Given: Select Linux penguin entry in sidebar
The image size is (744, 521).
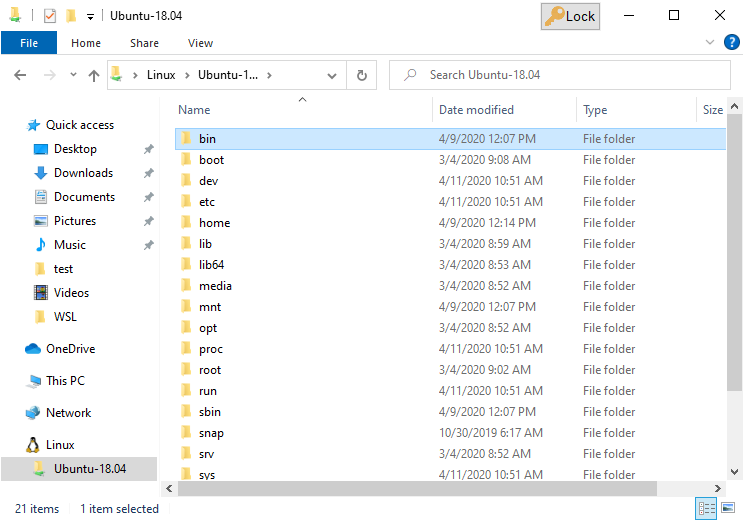Looking at the screenshot, I should tap(60, 445).
